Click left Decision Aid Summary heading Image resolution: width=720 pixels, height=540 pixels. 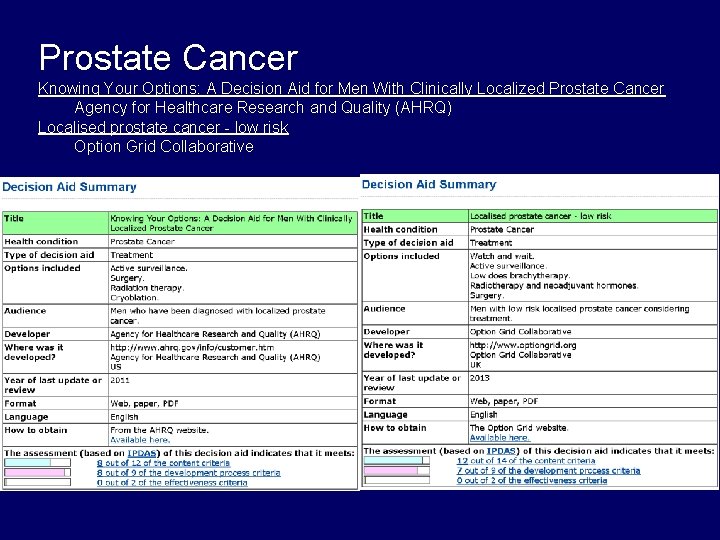click(69, 187)
